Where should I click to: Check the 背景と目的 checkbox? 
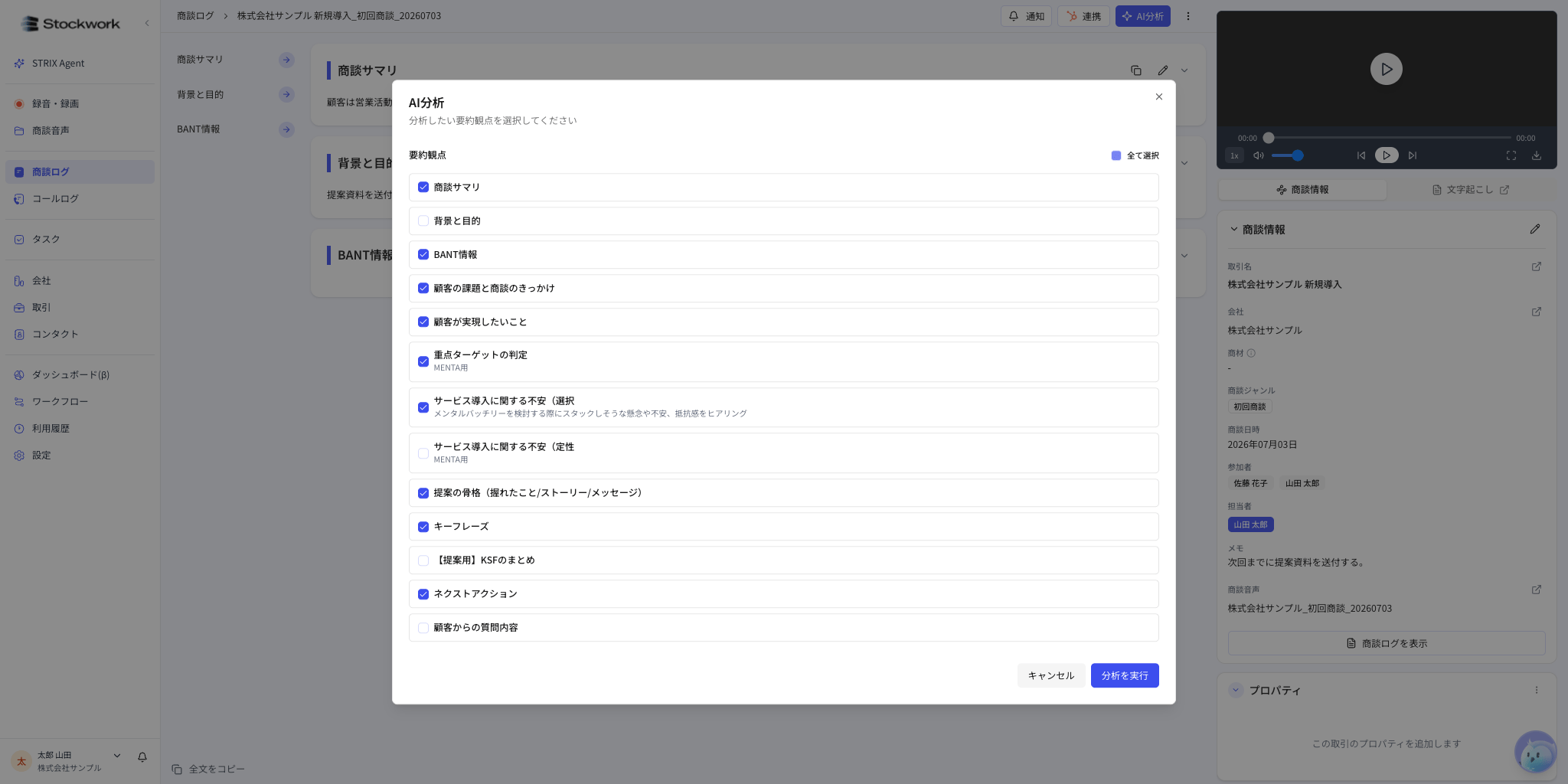click(423, 220)
